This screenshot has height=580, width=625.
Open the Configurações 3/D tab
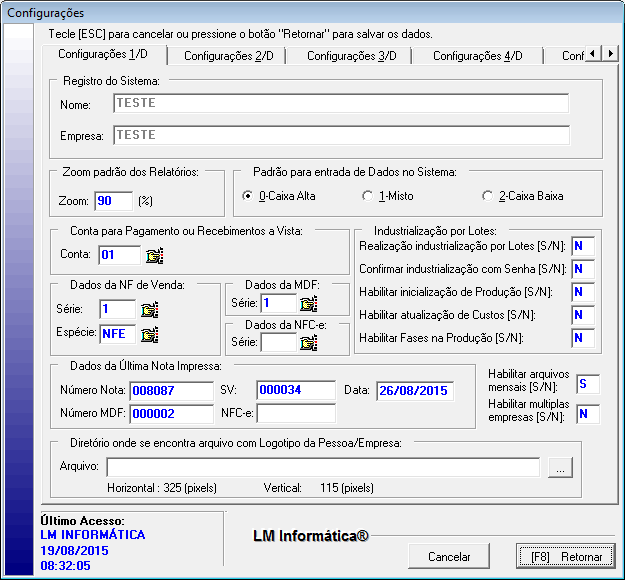point(351,56)
